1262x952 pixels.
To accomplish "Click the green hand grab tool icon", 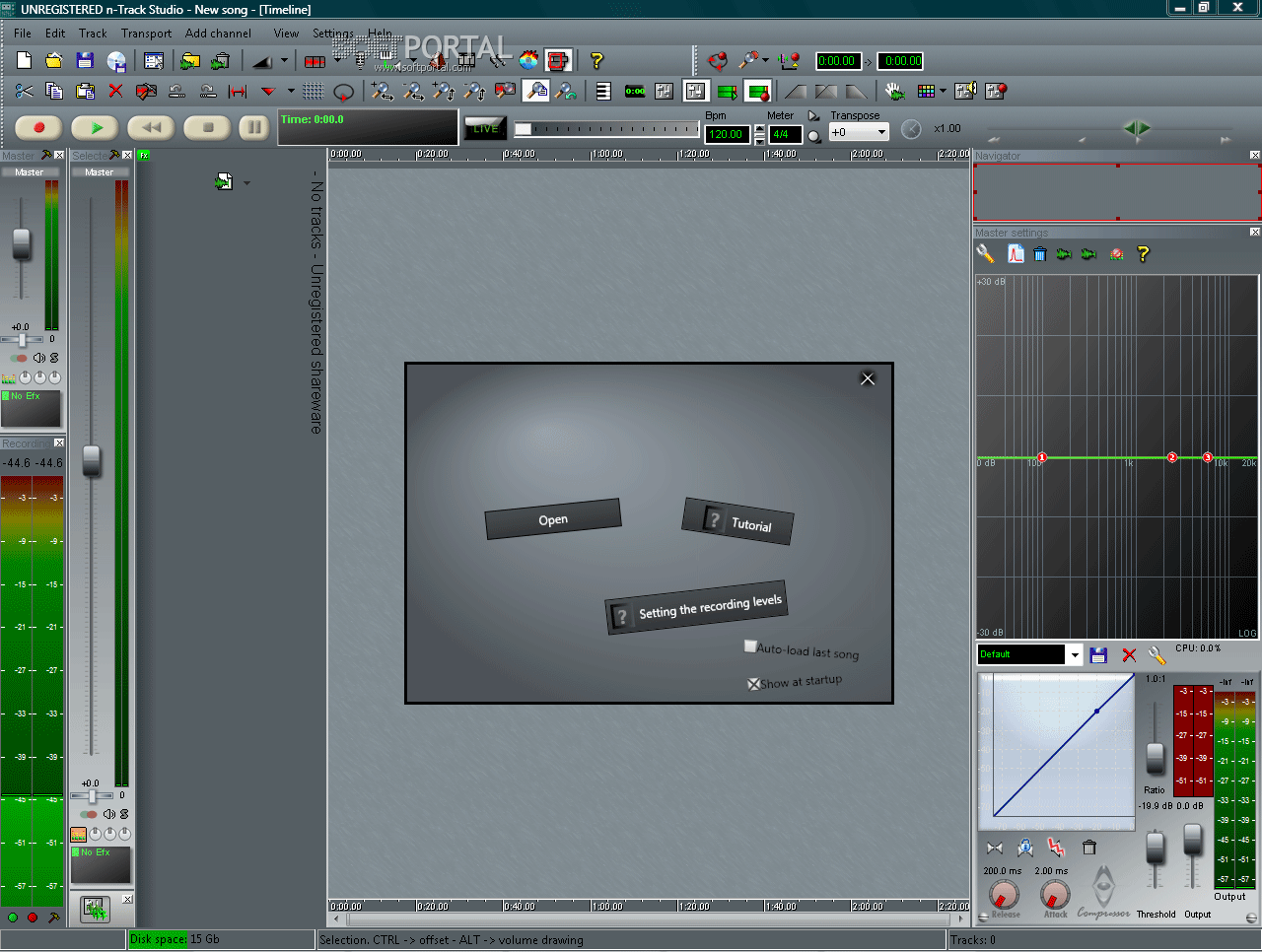I will [x=895, y=92].
